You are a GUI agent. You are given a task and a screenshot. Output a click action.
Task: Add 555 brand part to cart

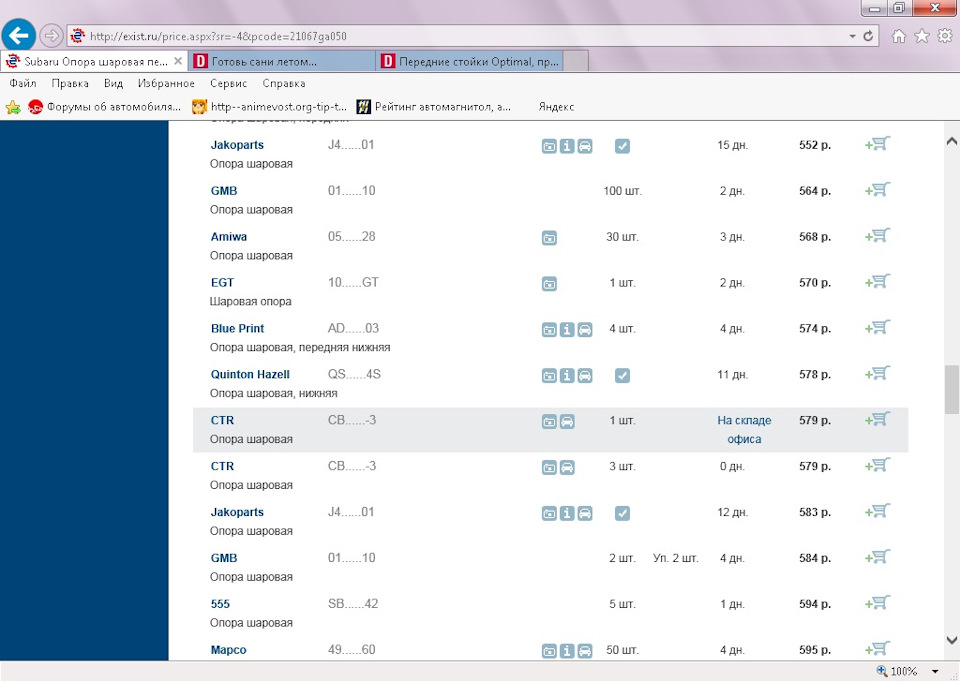877,604
